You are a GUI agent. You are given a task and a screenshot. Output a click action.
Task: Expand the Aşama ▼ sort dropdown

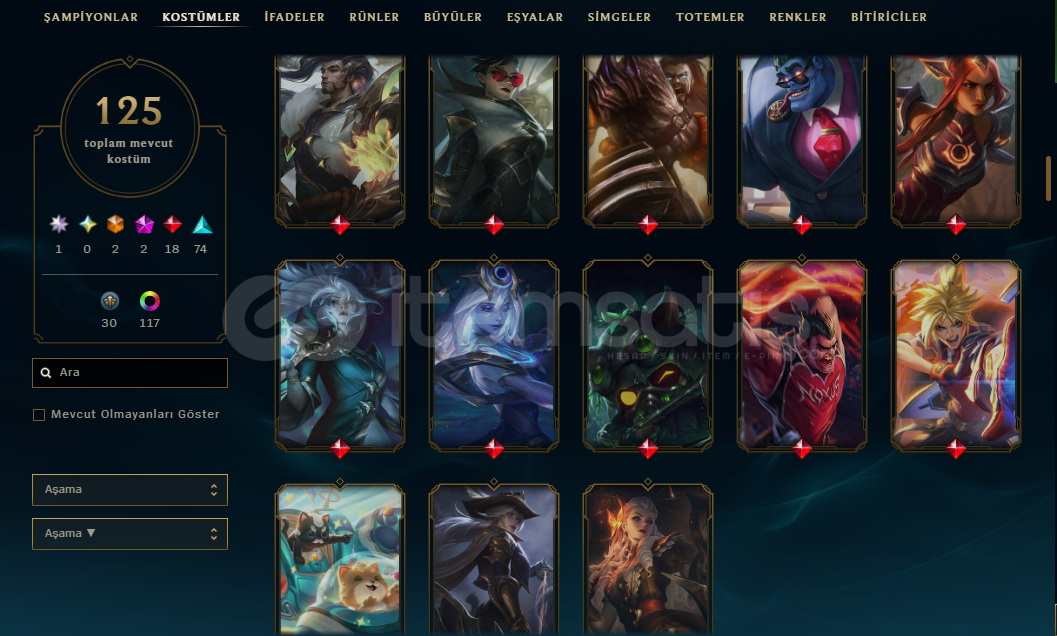click(x=130, y=533)
